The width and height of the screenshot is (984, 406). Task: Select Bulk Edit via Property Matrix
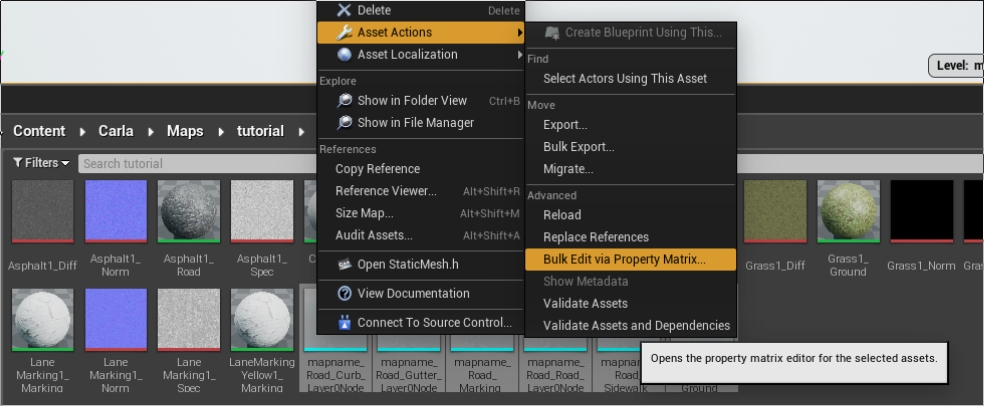click(x=624, y=259)
